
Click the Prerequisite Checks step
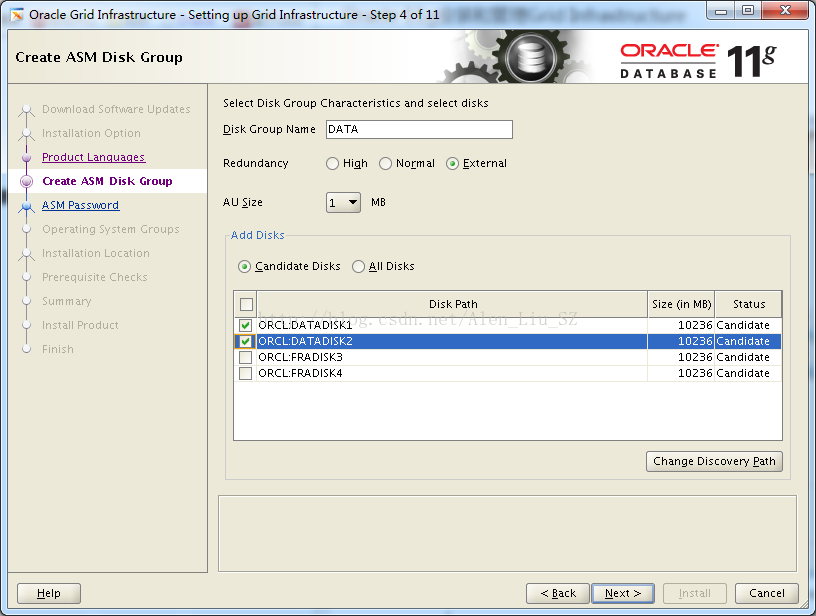click(x=95, y=277)
